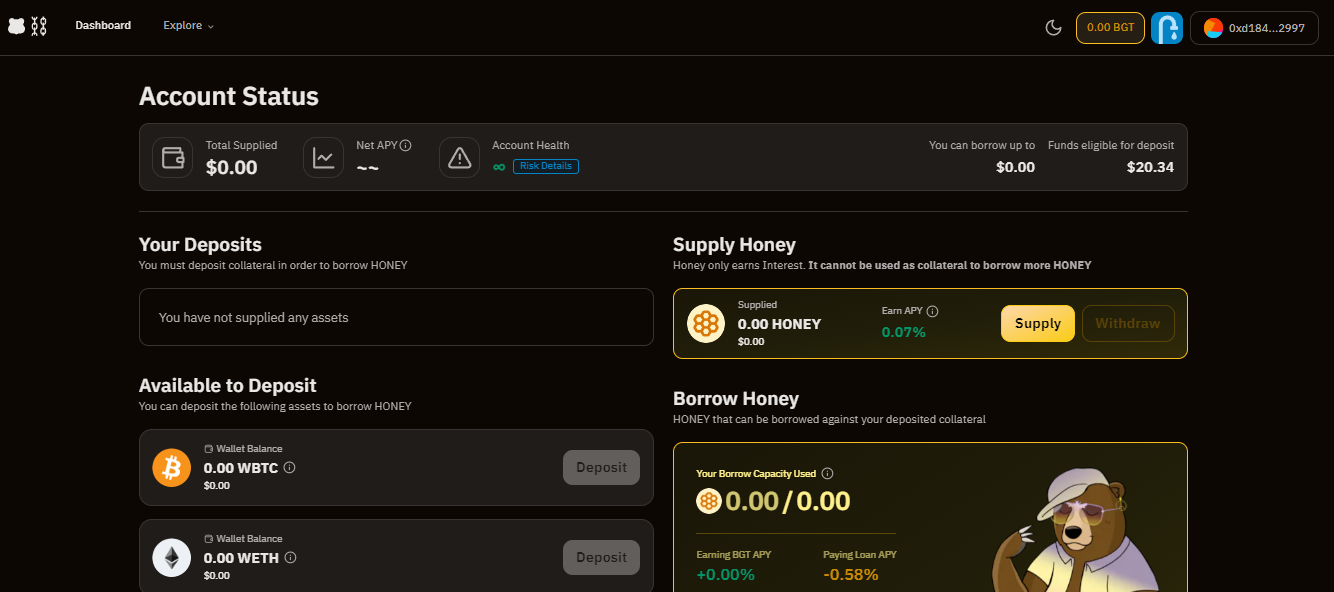This screenshot has width=1334, height=592.
Task: Click the wallet avatar circle icon
Action: coord(1213,28)
